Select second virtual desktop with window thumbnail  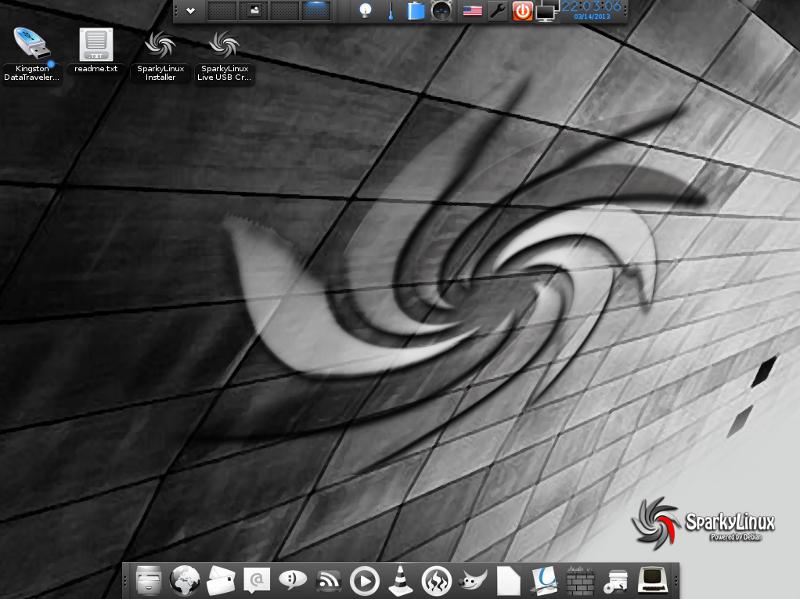(254, 11)
